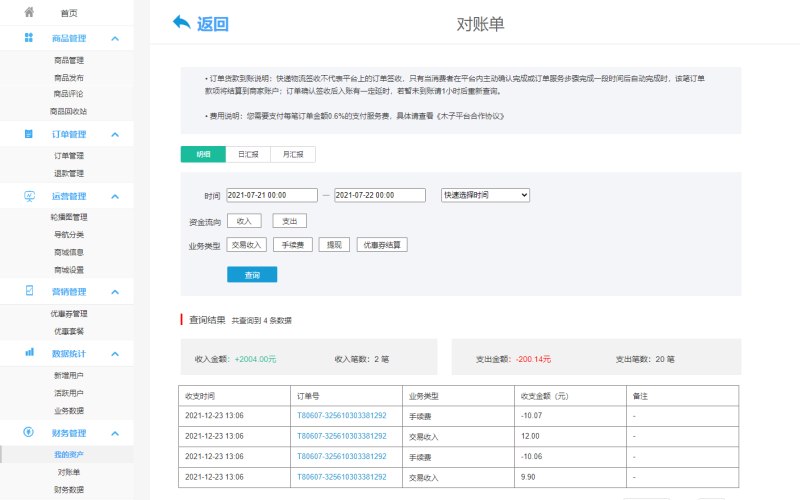This screenshot has width=800, height=500.
Task: Click the 订单管理 section icon
Action: pyautogui.click(x=29, y=134)
